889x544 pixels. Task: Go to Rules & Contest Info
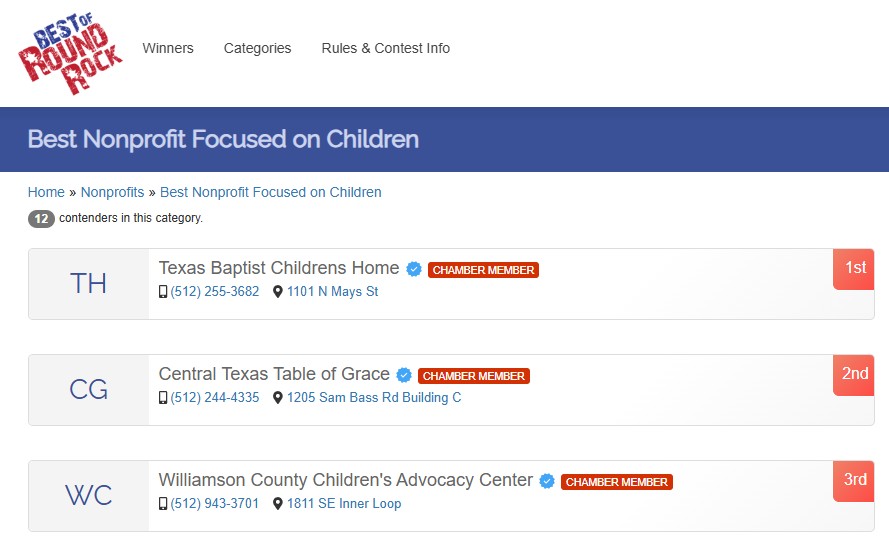coord(385,48)
